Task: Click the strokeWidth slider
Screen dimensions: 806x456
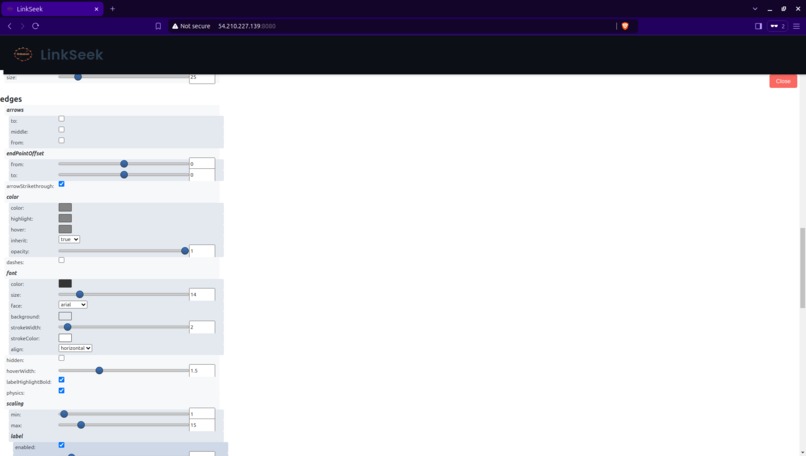Action: tap(123, 327)
